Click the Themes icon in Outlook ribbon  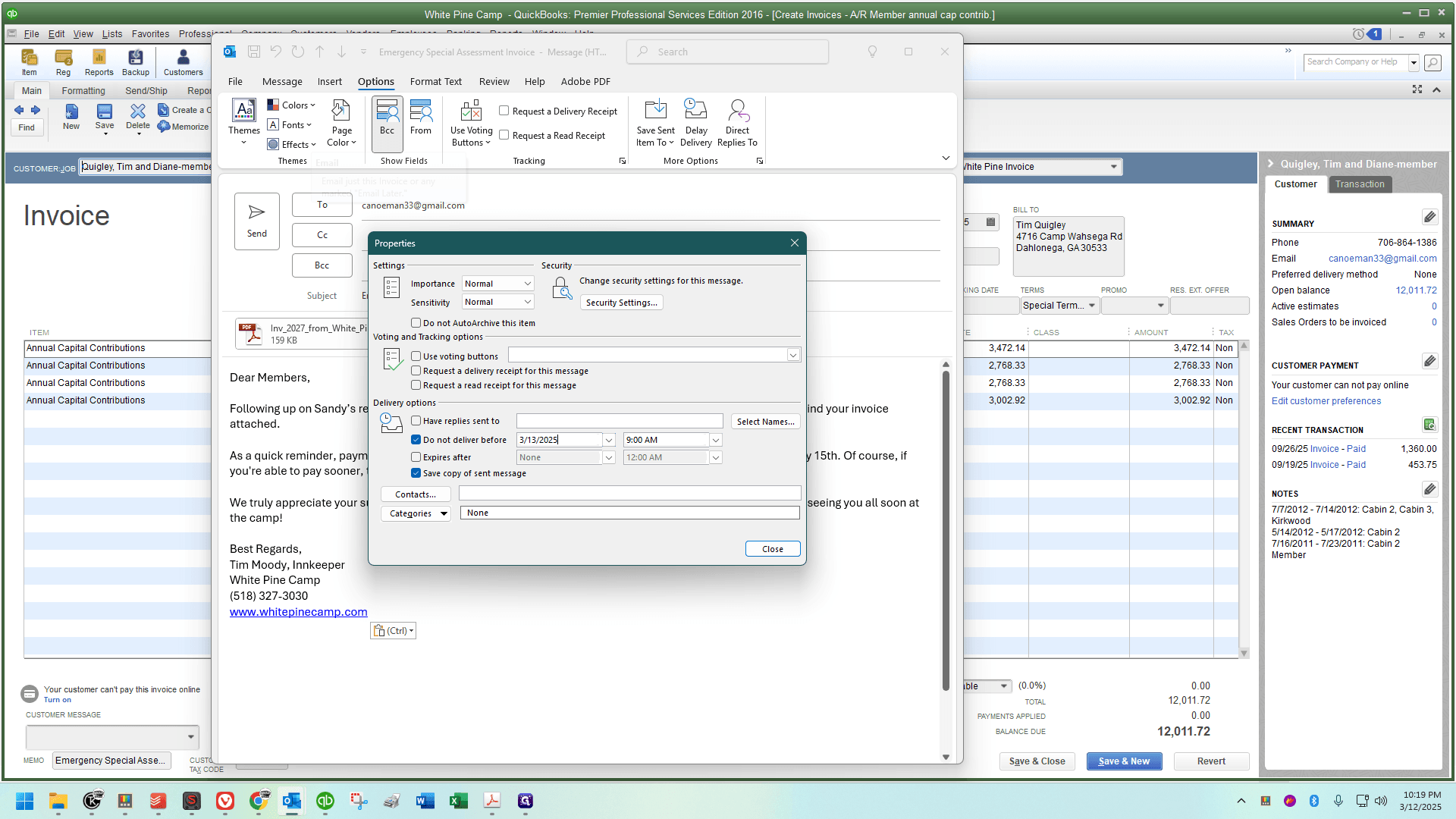tap(244, 121)
